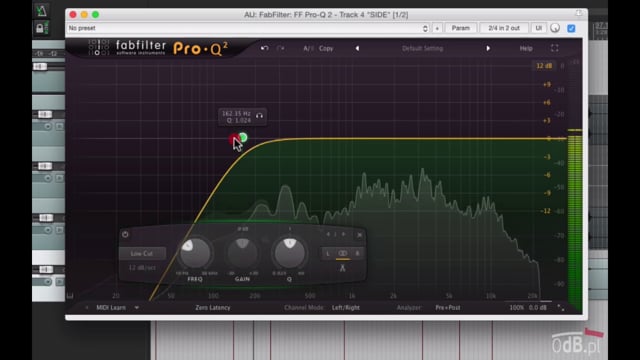Open the No preset selector in AU header
Viewport: 640px width, 360px height.
coord(248,28)
